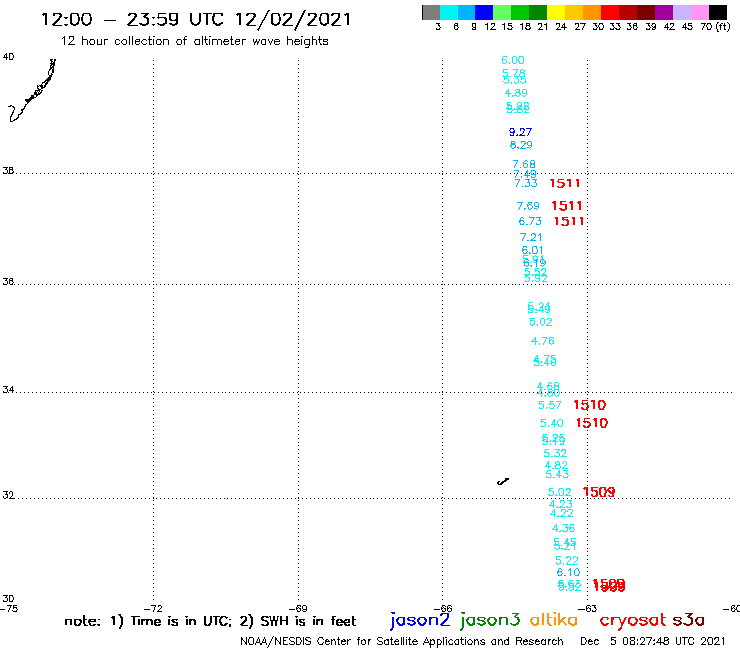Viewport: 740px width, 650px height.
Task: Select the 'jason2' satellite legend label
Action: pyautogui.click(x=420, y=620)
